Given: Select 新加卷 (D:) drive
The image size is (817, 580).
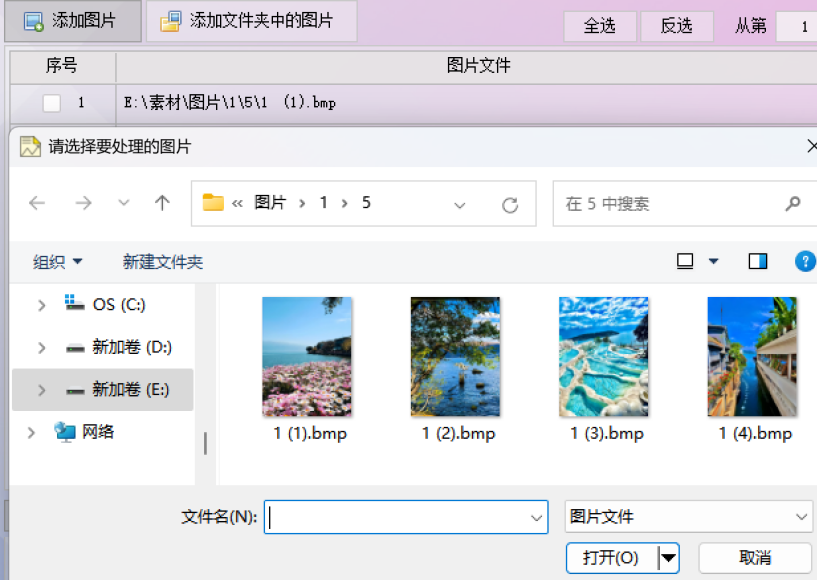Looking at the screenshot, I should [118, 347].
